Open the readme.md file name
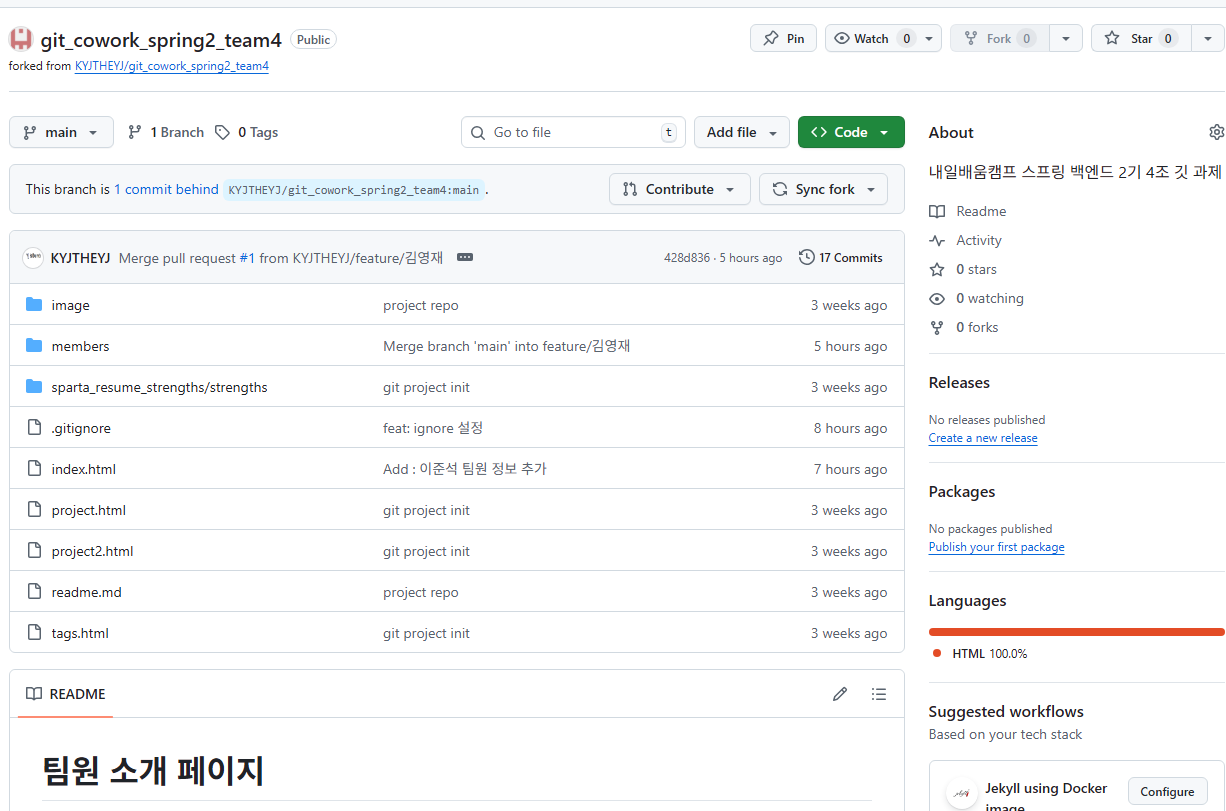 click(87, 592)
